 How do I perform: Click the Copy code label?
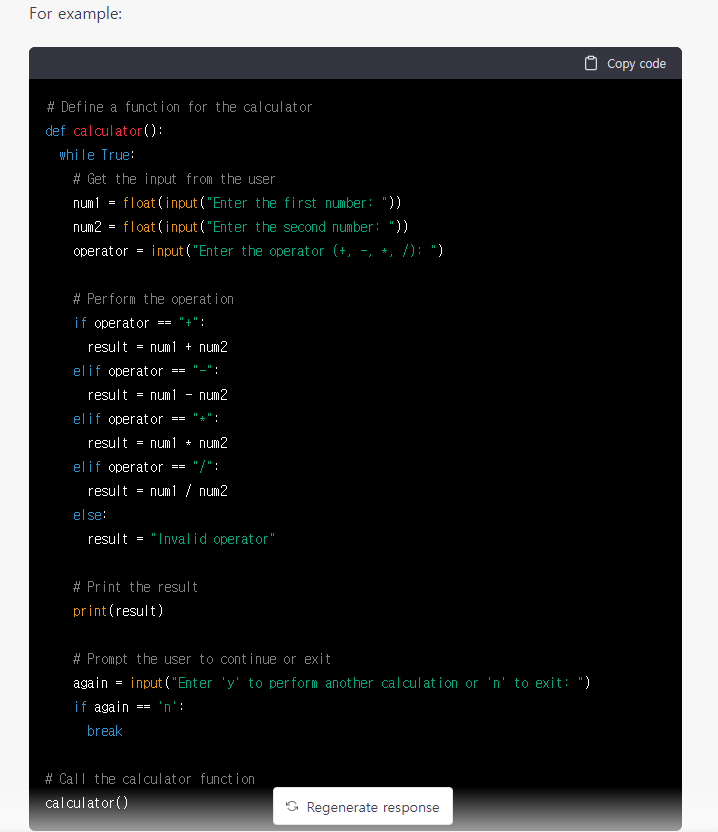coord(636,64)
